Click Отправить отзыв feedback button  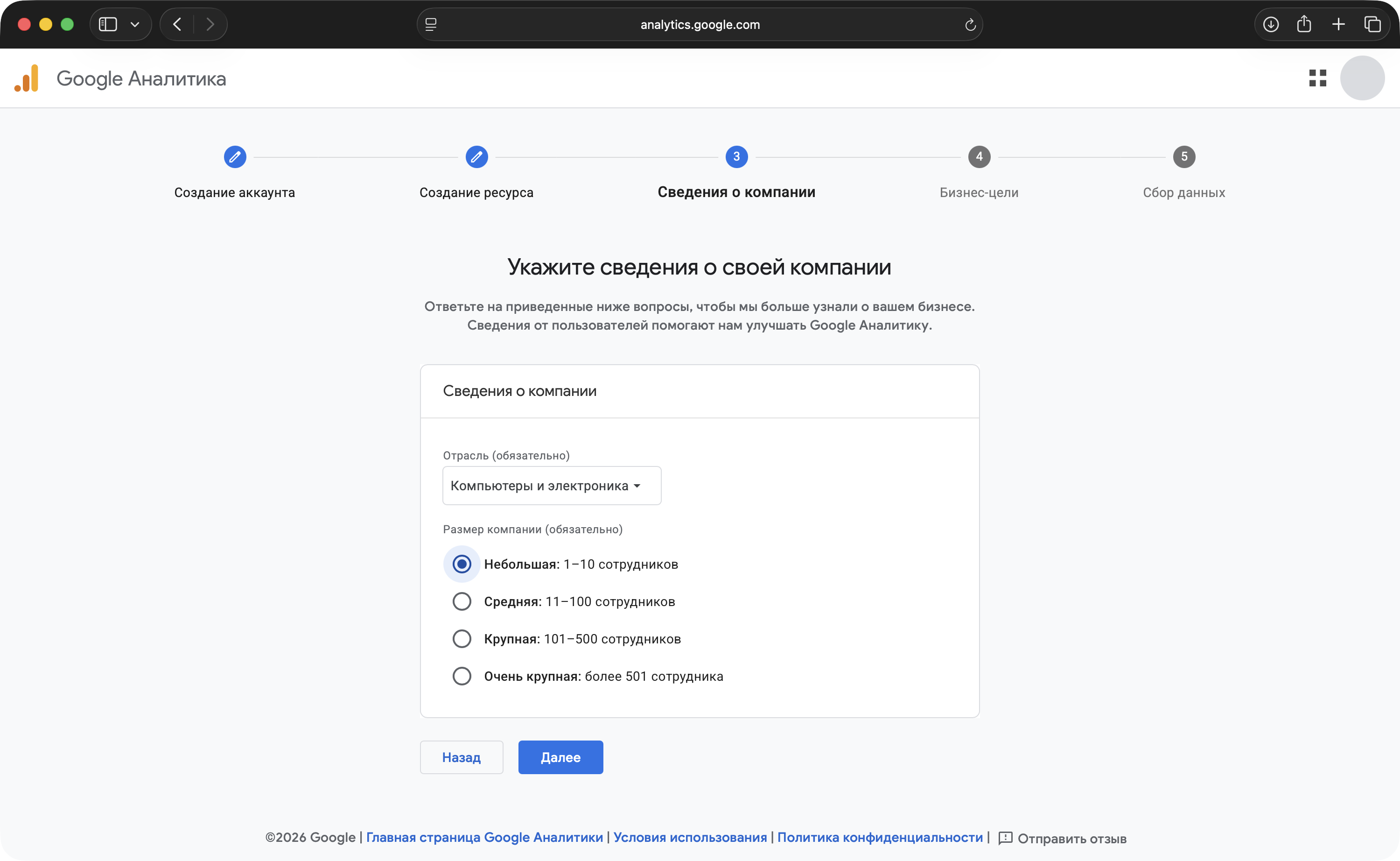(x=1063, y=838)
